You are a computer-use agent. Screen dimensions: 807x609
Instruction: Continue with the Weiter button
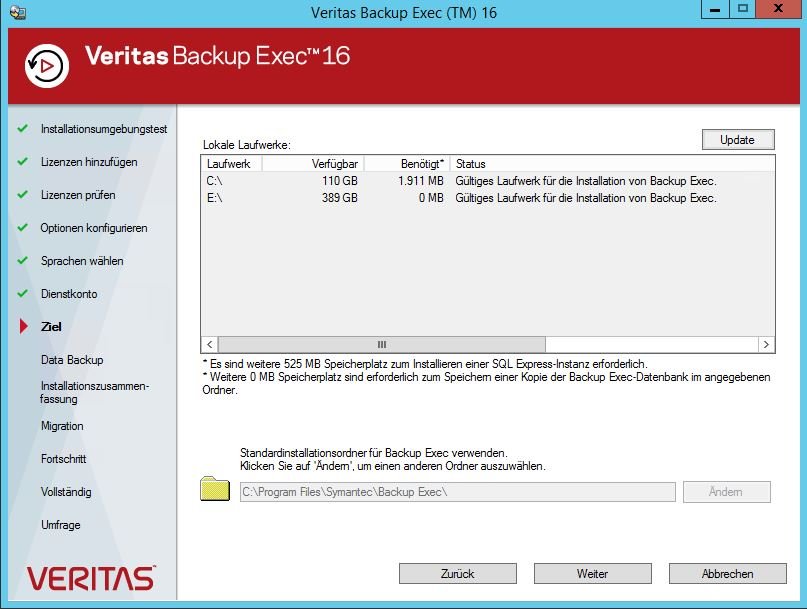coord(592,573)
